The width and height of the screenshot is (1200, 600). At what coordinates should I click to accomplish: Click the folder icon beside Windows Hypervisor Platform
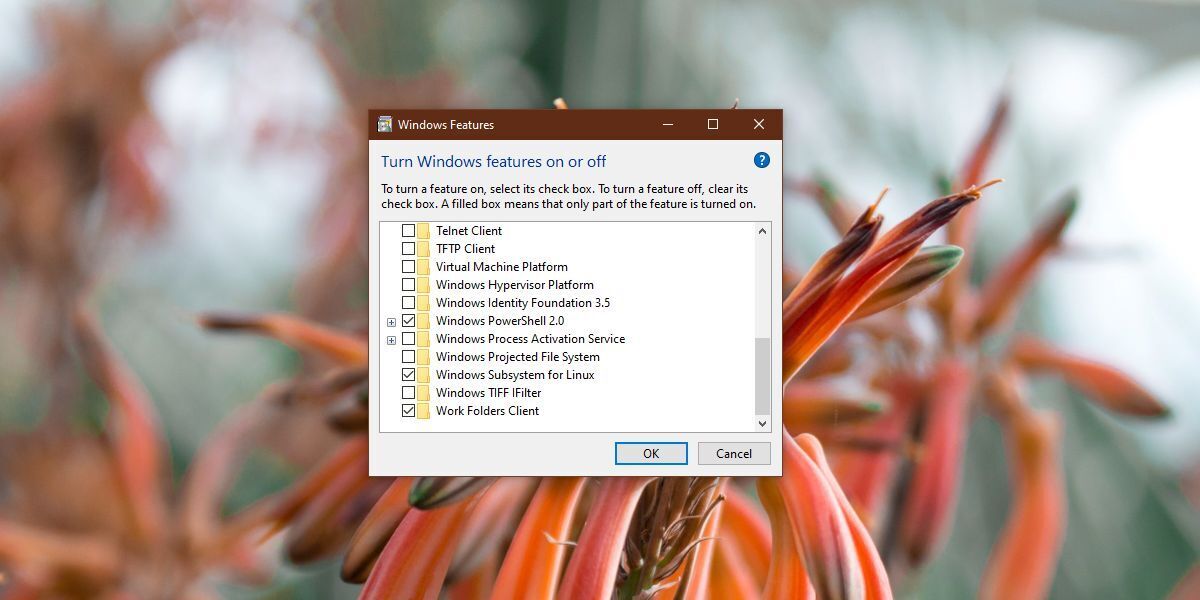[x=423, y=284]
